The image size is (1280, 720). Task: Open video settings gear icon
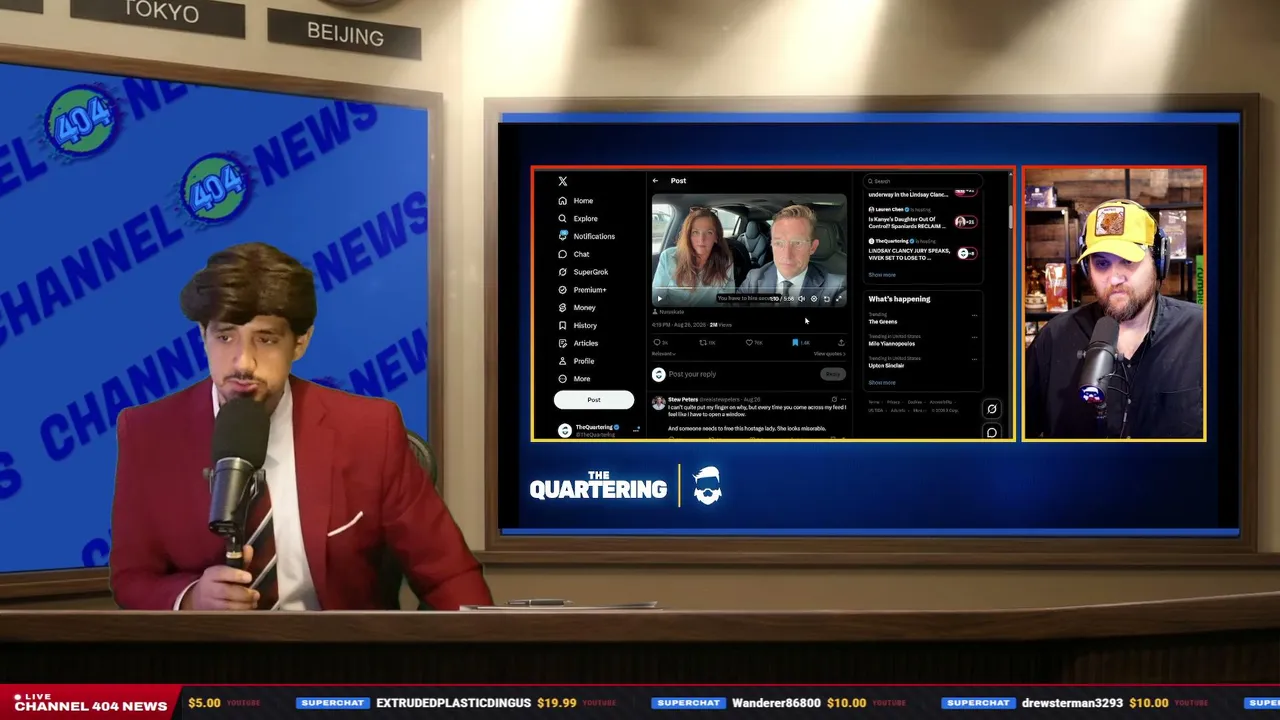[x=814, y=299]
